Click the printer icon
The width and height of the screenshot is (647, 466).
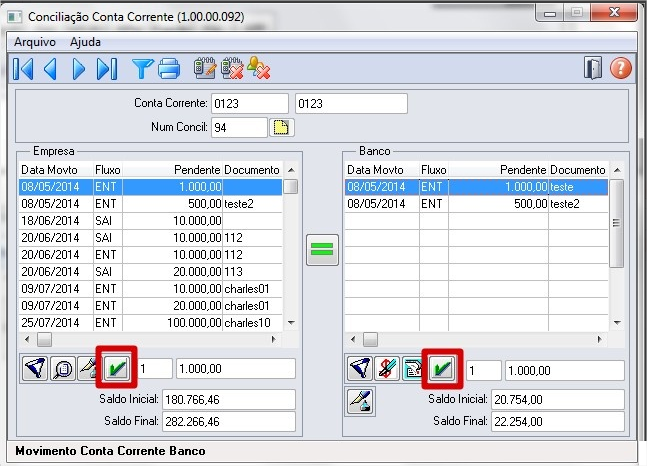point(169,69)
